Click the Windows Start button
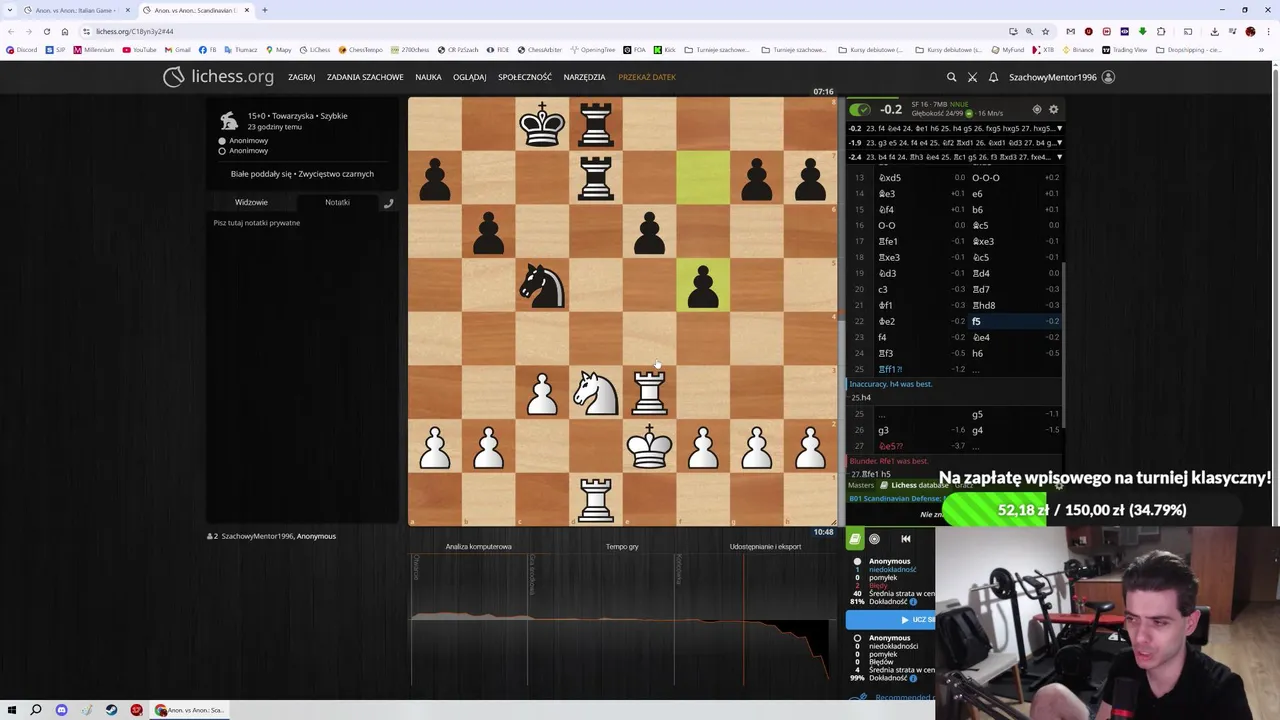The width and height of the screenshot is (1280, 720). (x=11, y=710)
